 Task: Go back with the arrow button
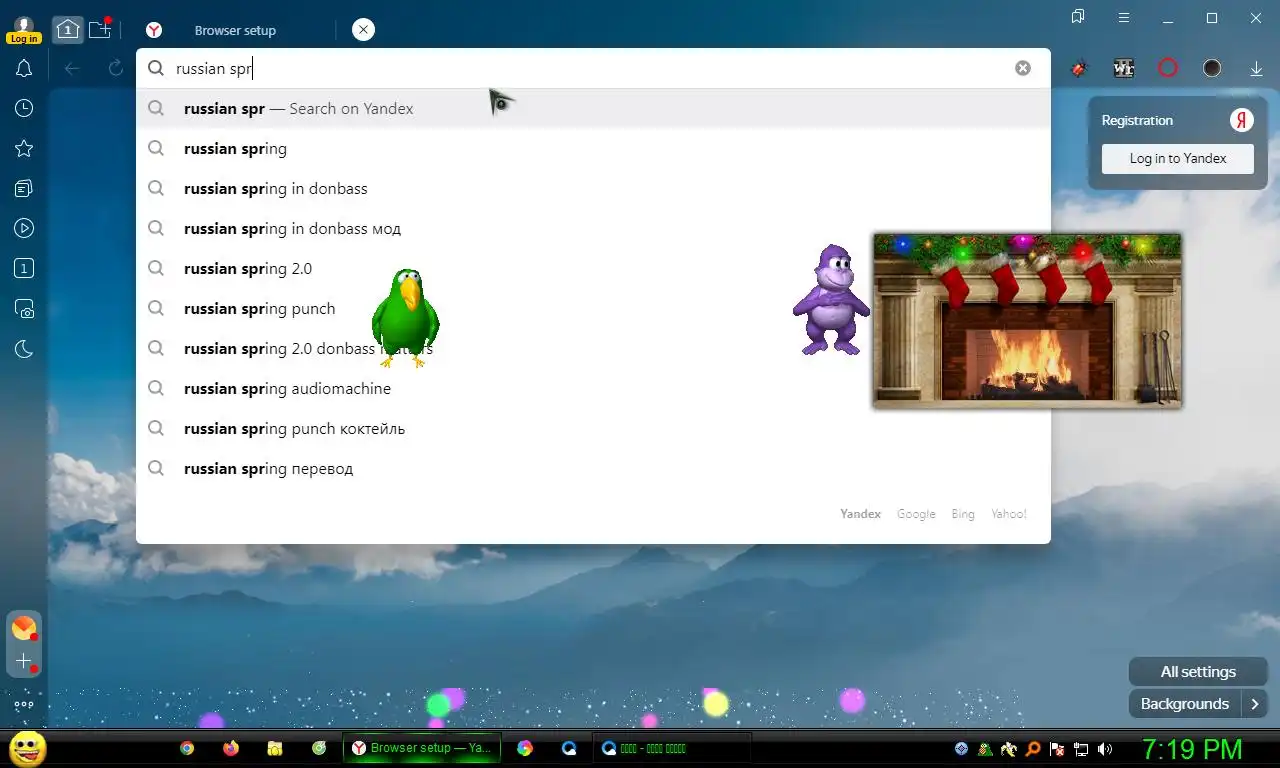coord(72,68)
